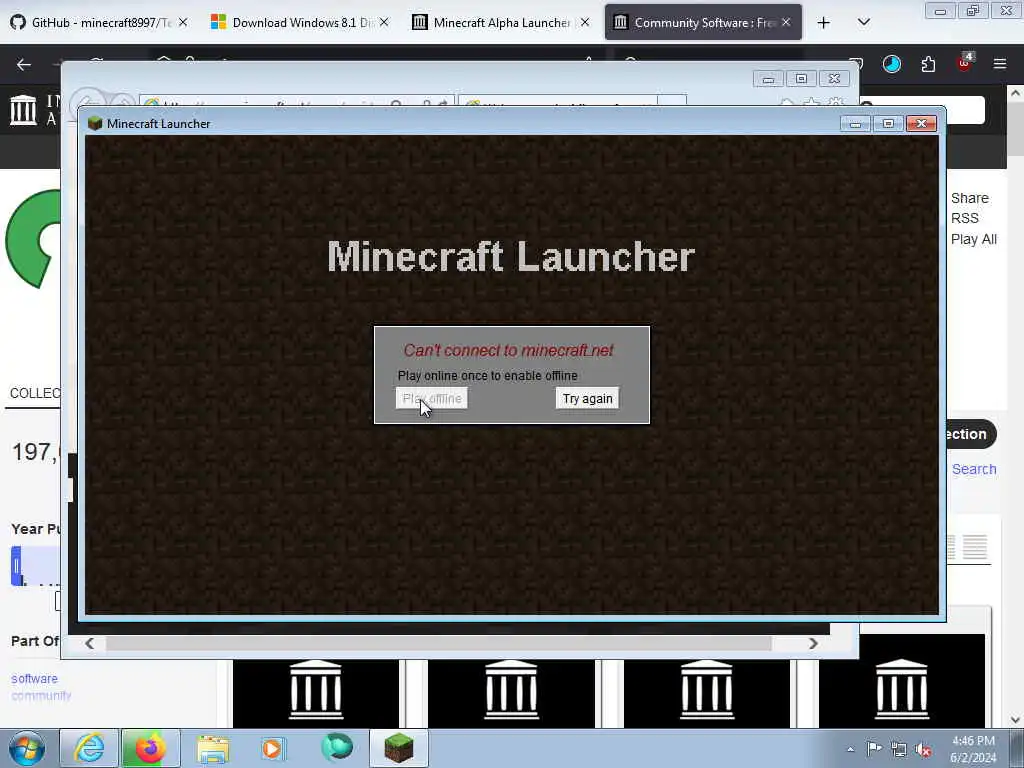Click the greyed Play offline button
This screenshot has height=768, width=1024.
click(x=432, y=398)
